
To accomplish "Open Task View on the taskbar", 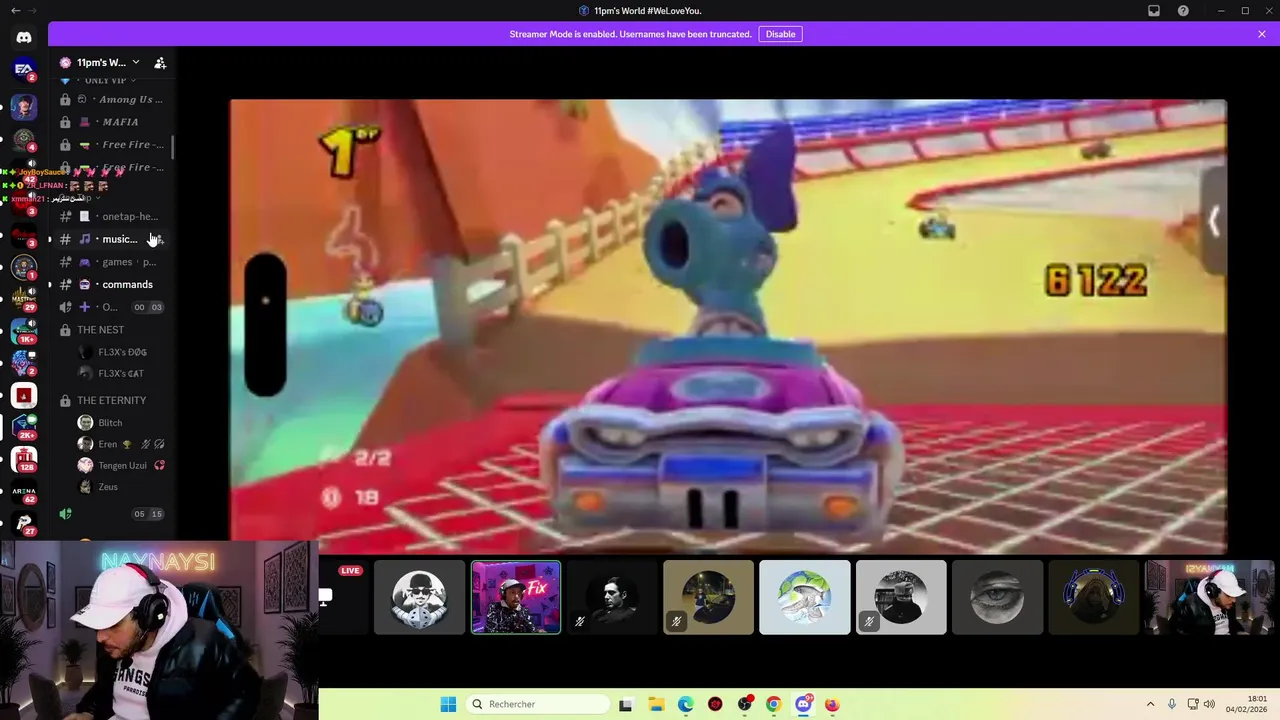I will [x=626, y=704].
